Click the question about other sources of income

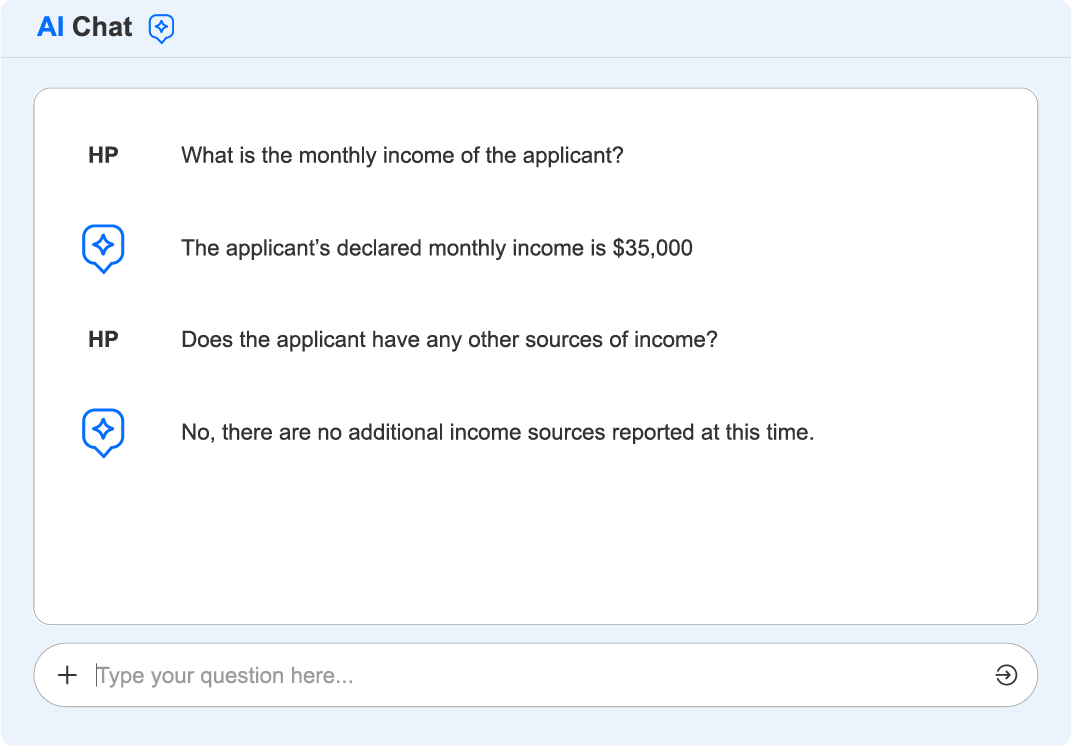coord(449,339)
